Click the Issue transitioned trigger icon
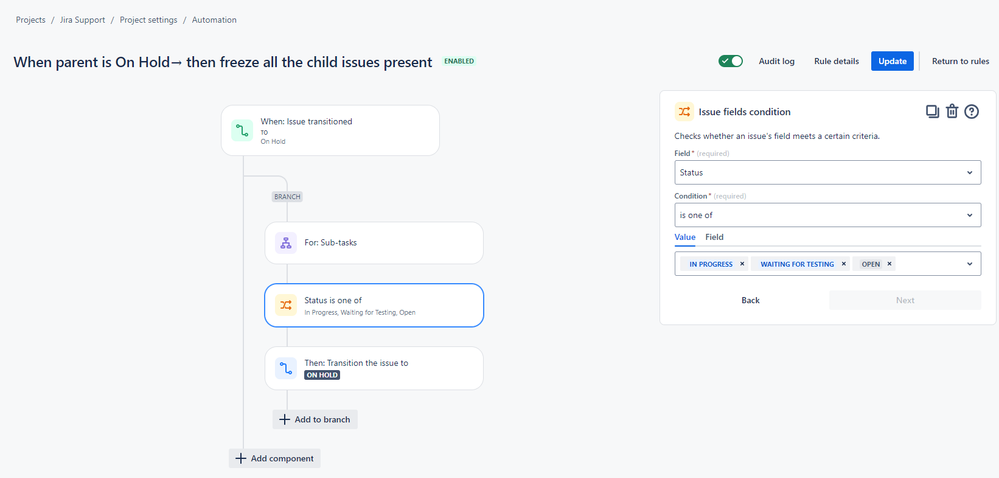Viewport: 999px width, 478px height. coord(241,131)
